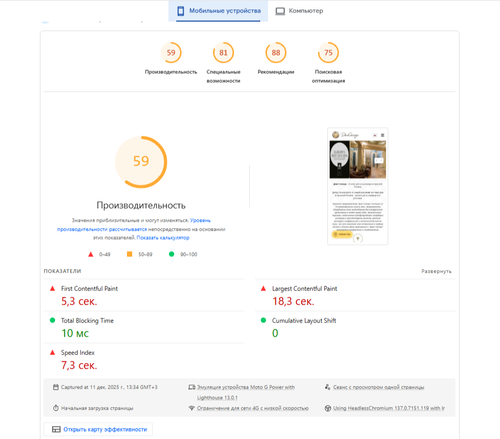Viewport: 500px width, 439px height.
Task: Click the ПОКАЗАТЕЛИ section heading
Action: pos(62,271)
